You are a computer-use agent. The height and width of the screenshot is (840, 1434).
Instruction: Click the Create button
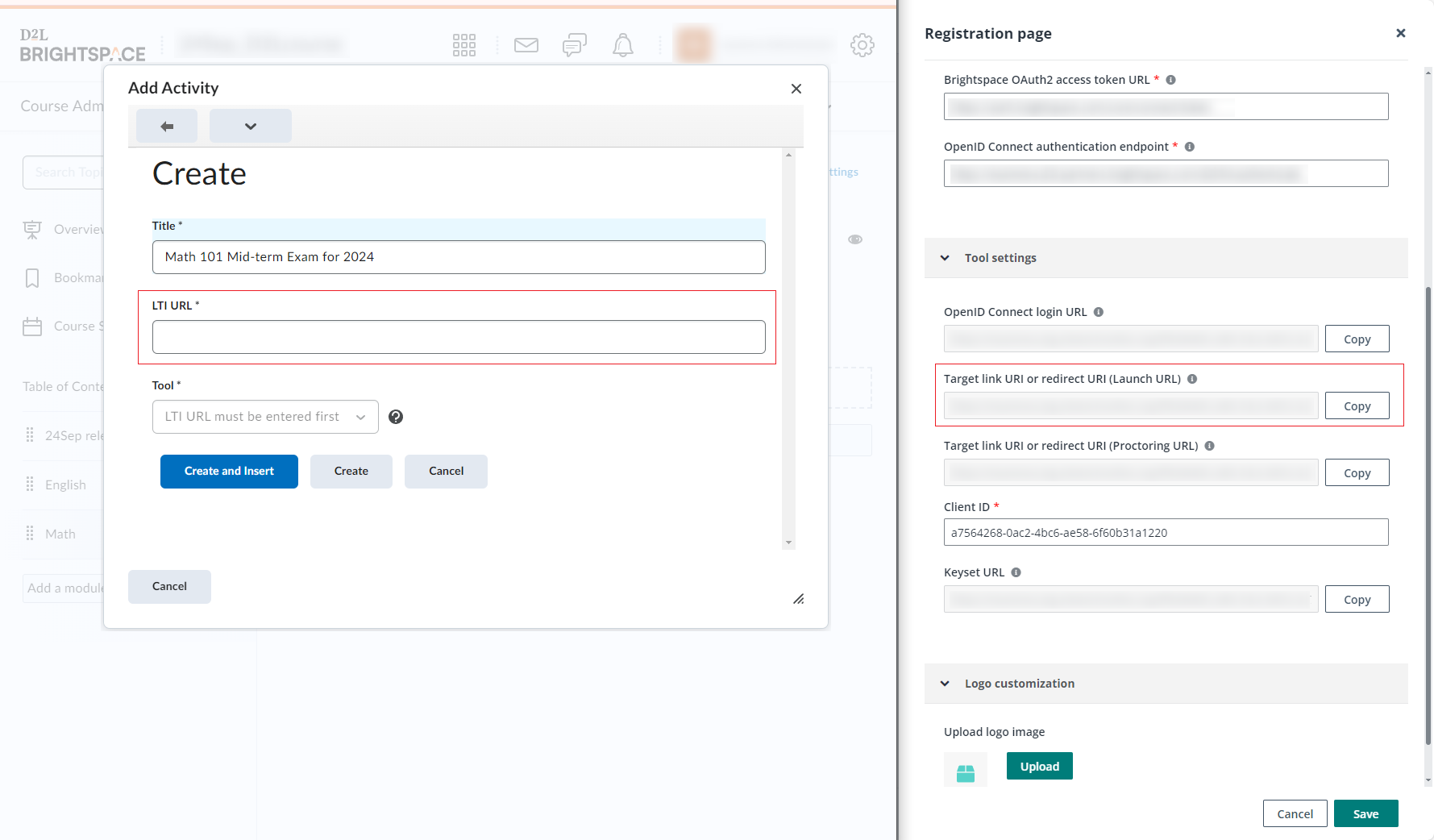(x=351, y=472)
